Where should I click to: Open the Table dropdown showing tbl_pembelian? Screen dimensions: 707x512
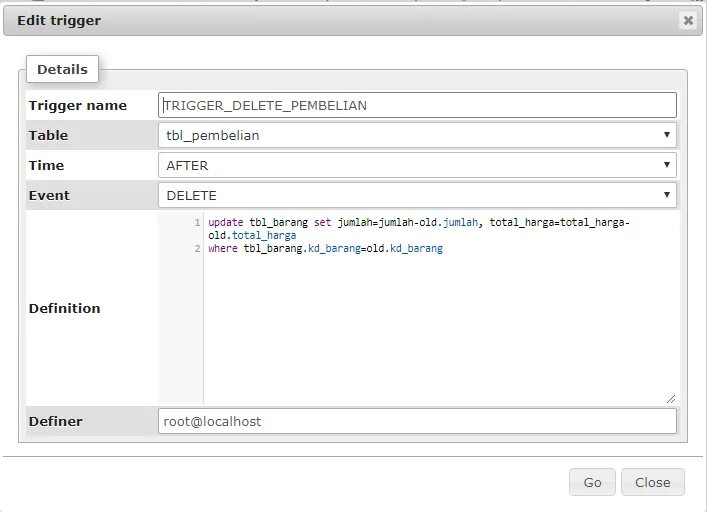[417, 135]
